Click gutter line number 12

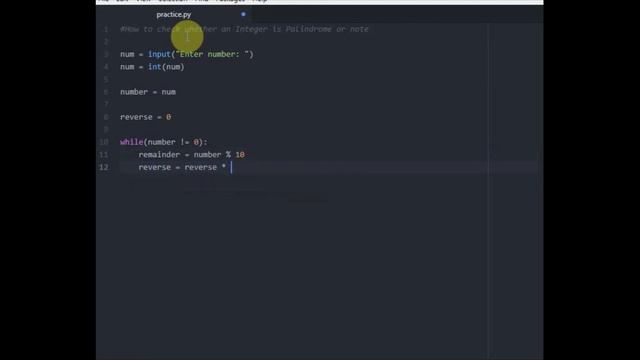pyautogui.click(x=104, y=167)
